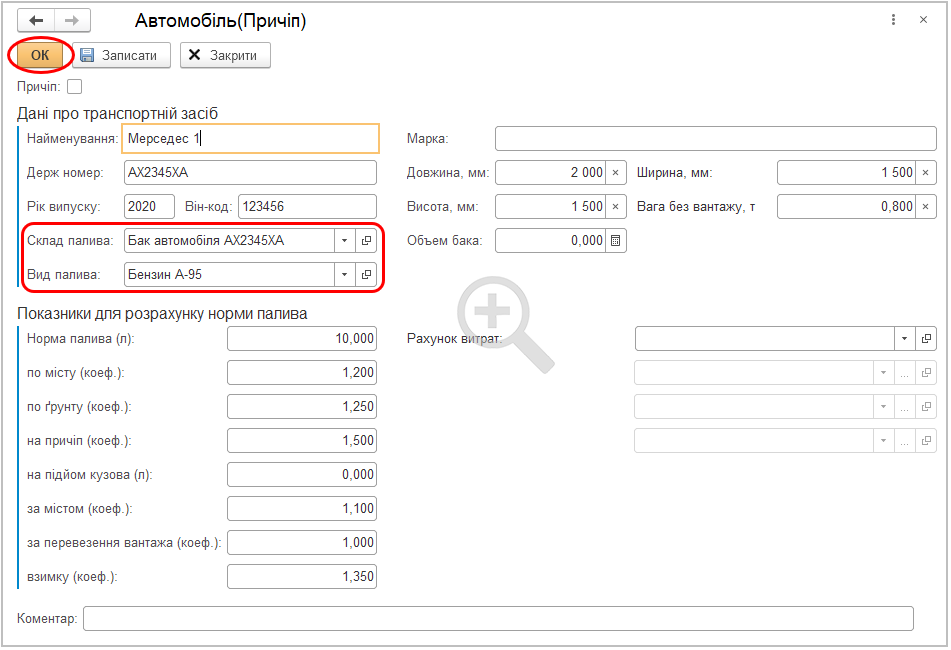Open the Рахунок витрат item form icon
951x650 pixels.
click(x=926, y=339)
